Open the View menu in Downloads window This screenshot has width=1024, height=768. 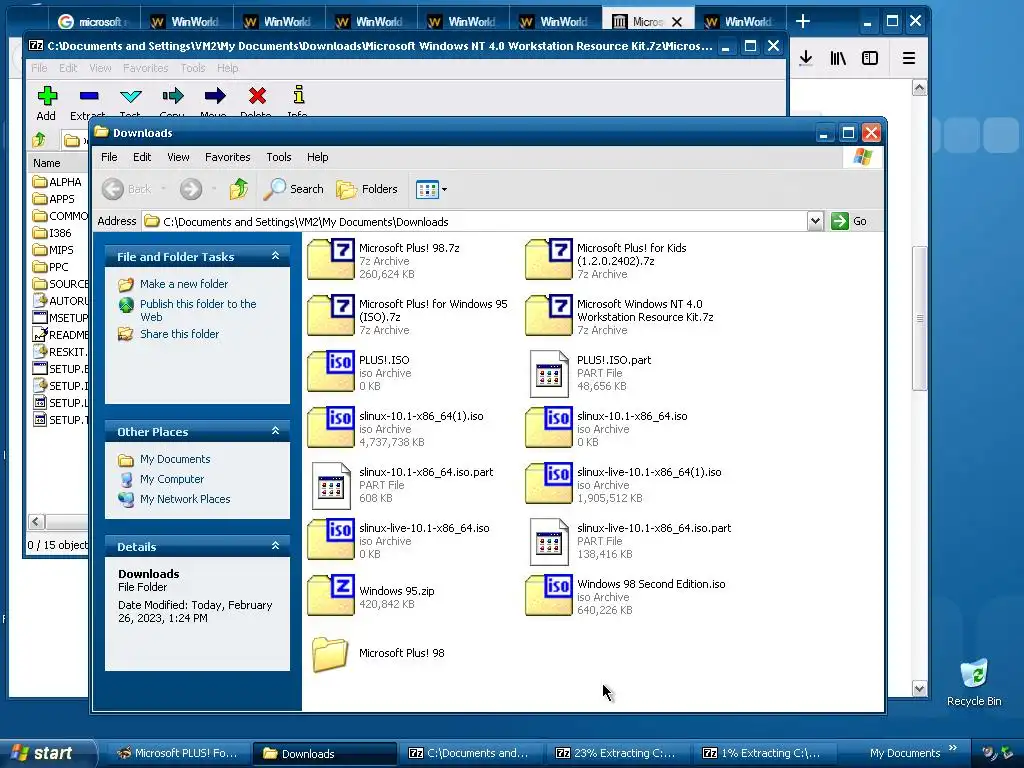tap(178, 157)
